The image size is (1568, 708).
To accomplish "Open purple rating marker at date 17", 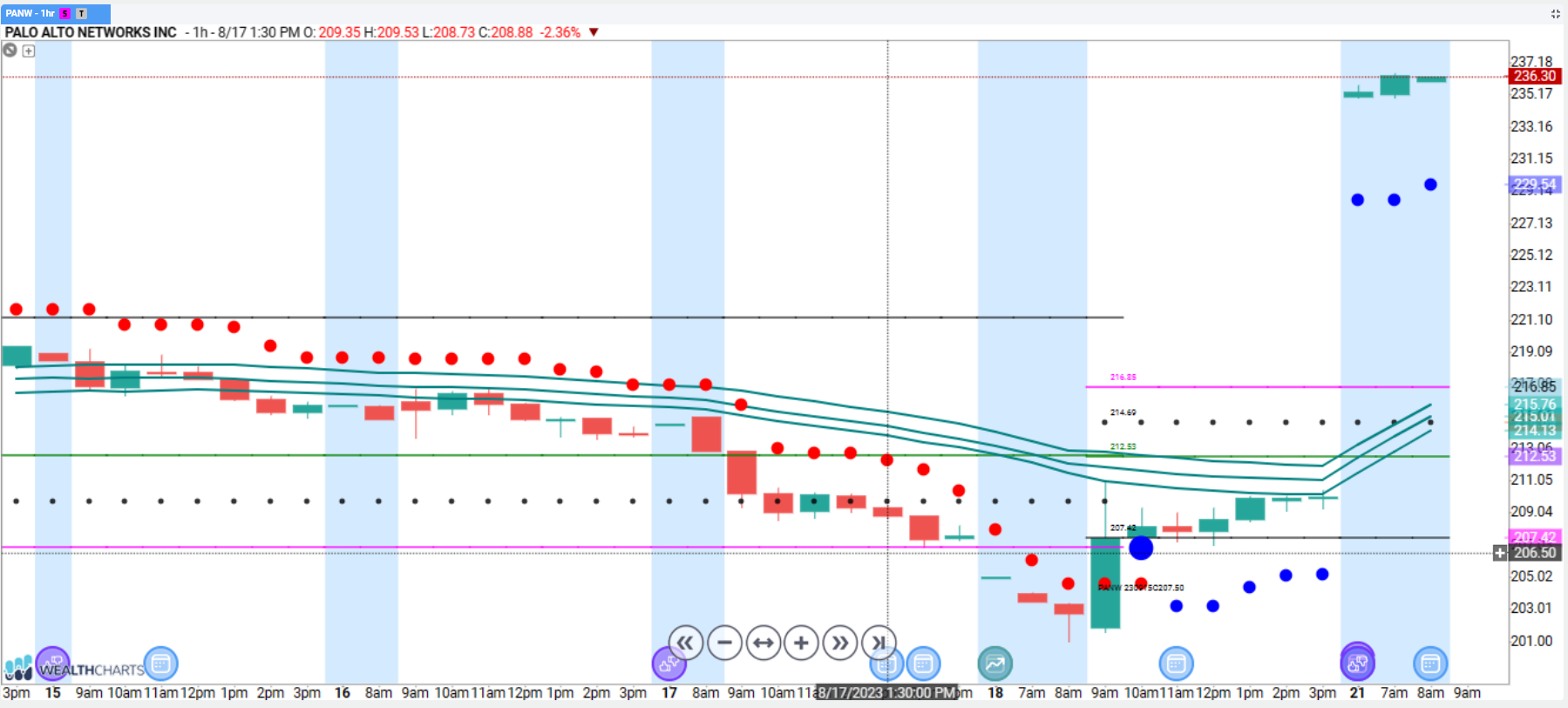I will coord(669,664).
